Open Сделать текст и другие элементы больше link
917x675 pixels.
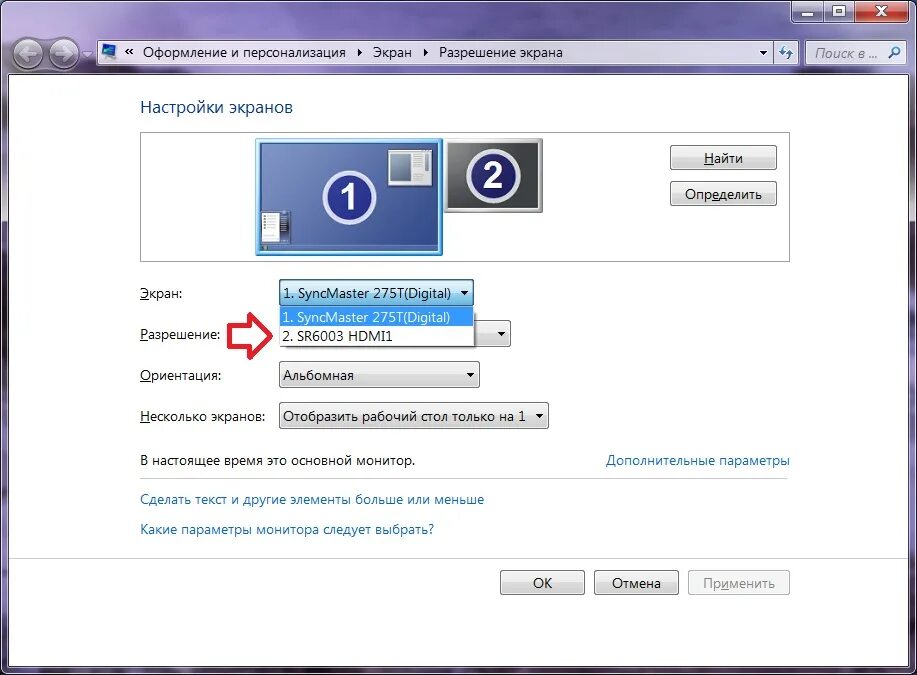(312, 500)
